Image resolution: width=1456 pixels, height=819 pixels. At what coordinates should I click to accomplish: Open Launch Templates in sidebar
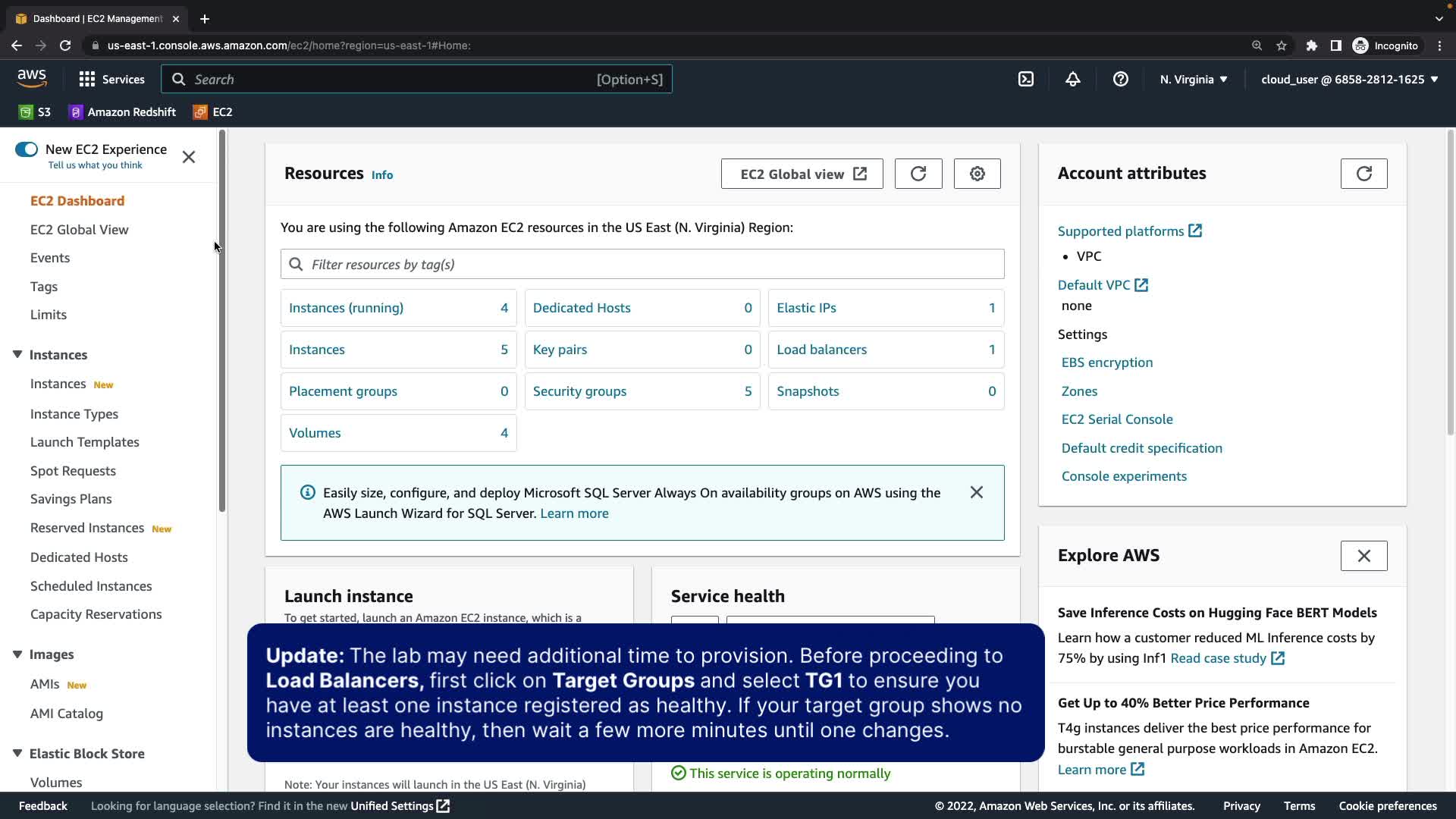click(x=84, y=442)
